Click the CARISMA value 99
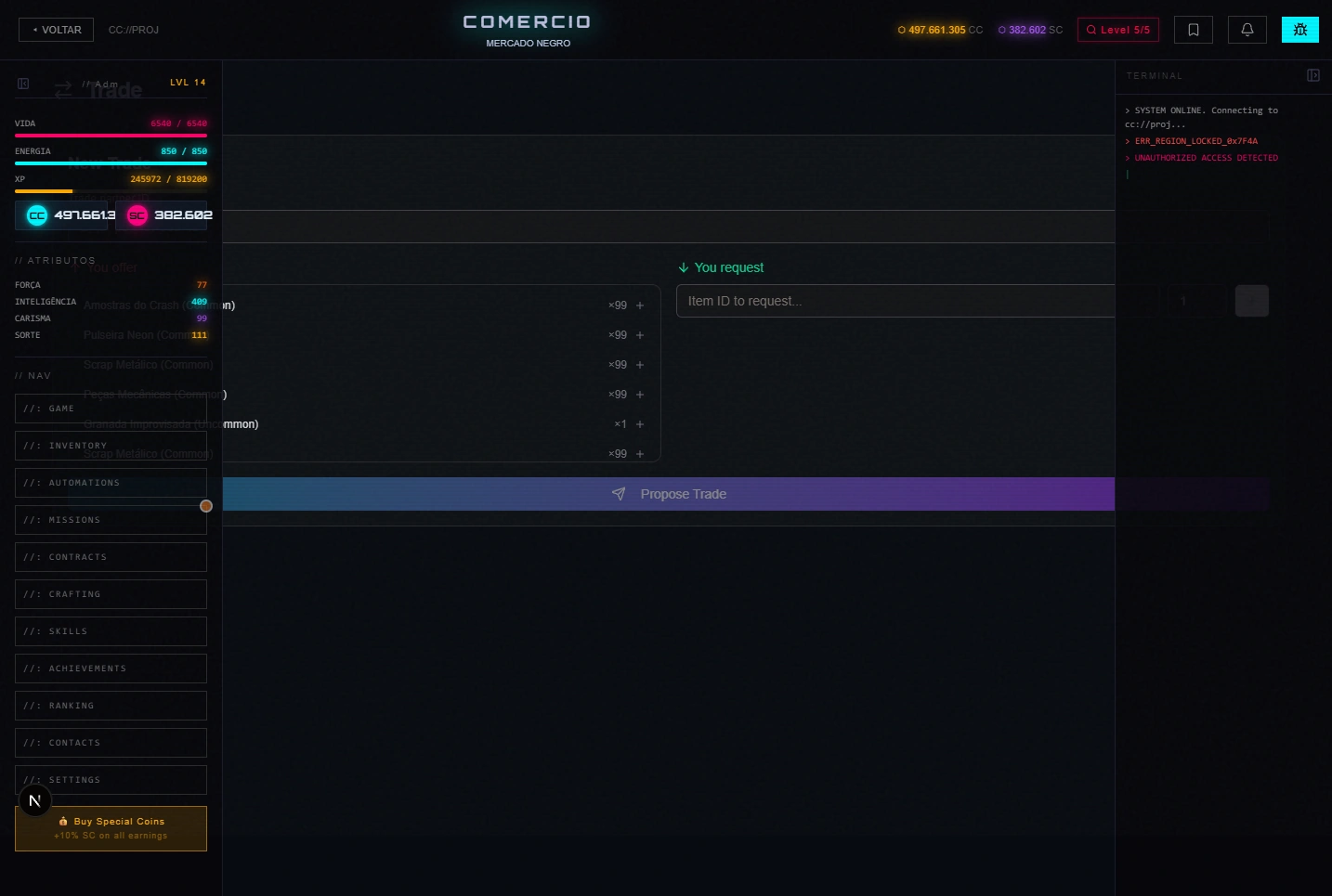Image resolution: width=1332 pixels, height=896 pixels. pos(202,318)
